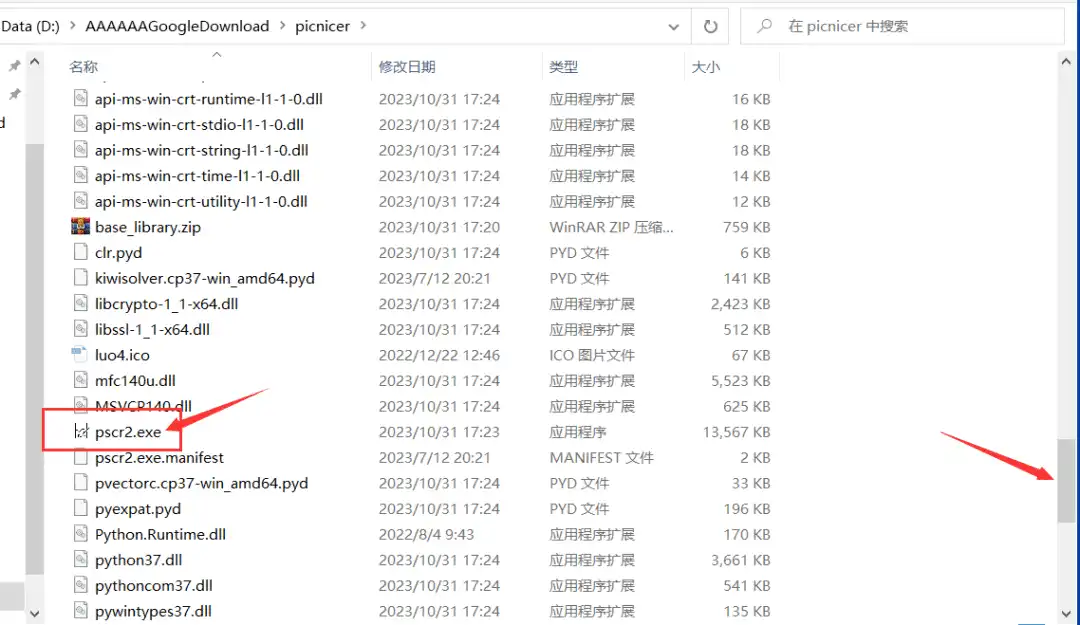Select the file name pscr2.exe.manifest

click(x=159, y=458)
